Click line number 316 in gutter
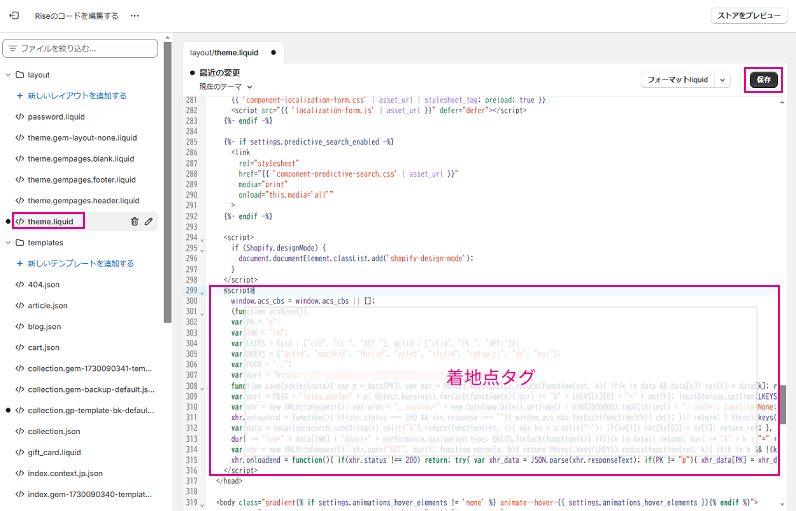 click(x=191, y=470)
